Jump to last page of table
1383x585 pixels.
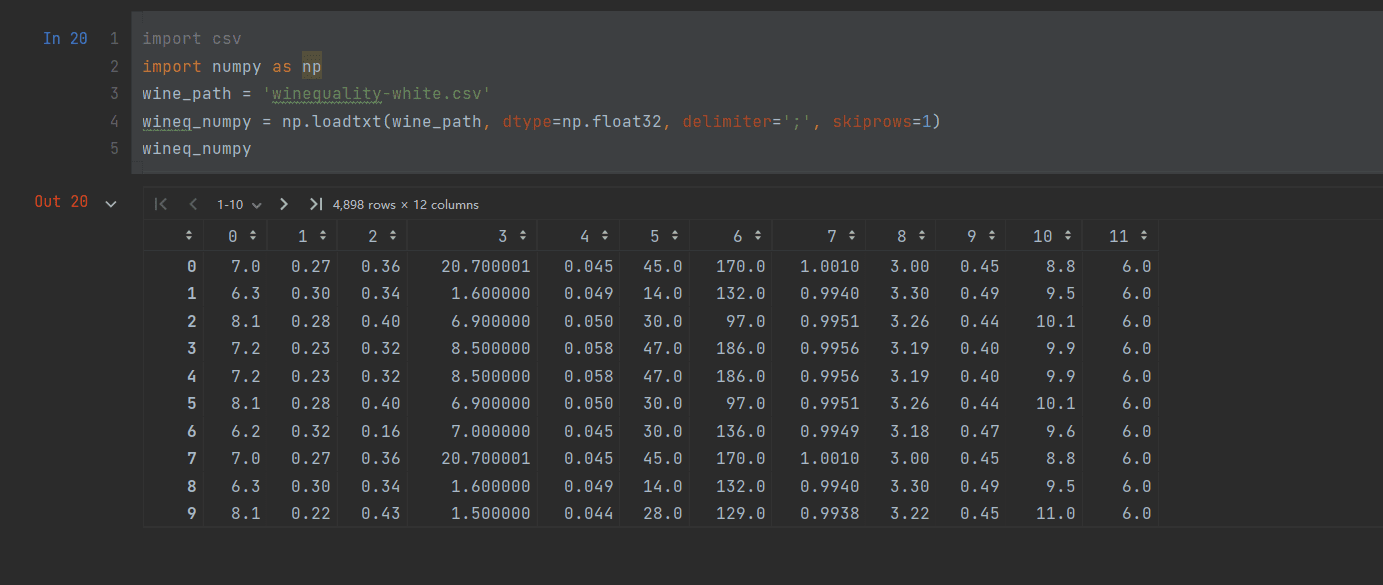[316, 204]
